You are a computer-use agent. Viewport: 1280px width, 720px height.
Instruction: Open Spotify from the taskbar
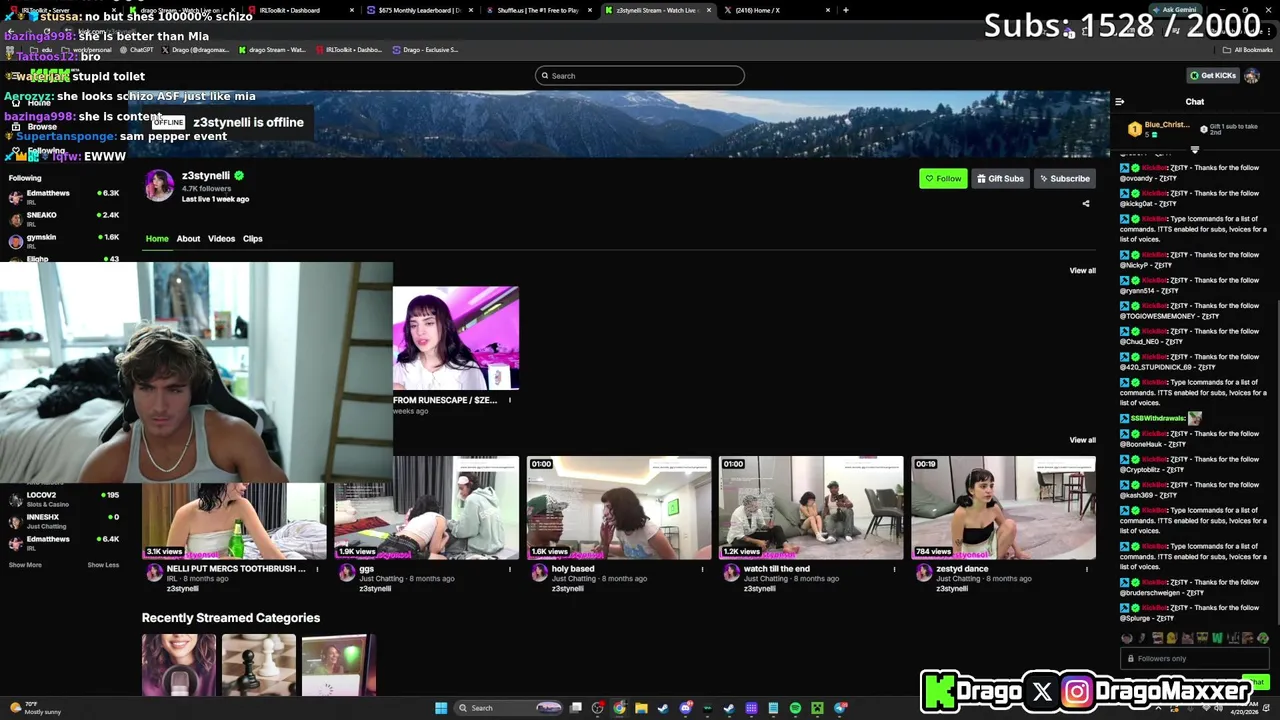pos(796,708)
